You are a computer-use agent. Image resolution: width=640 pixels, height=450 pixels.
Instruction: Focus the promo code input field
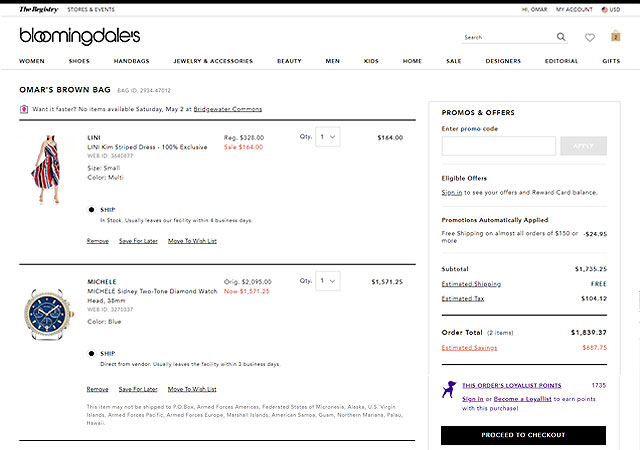(499, 146)
